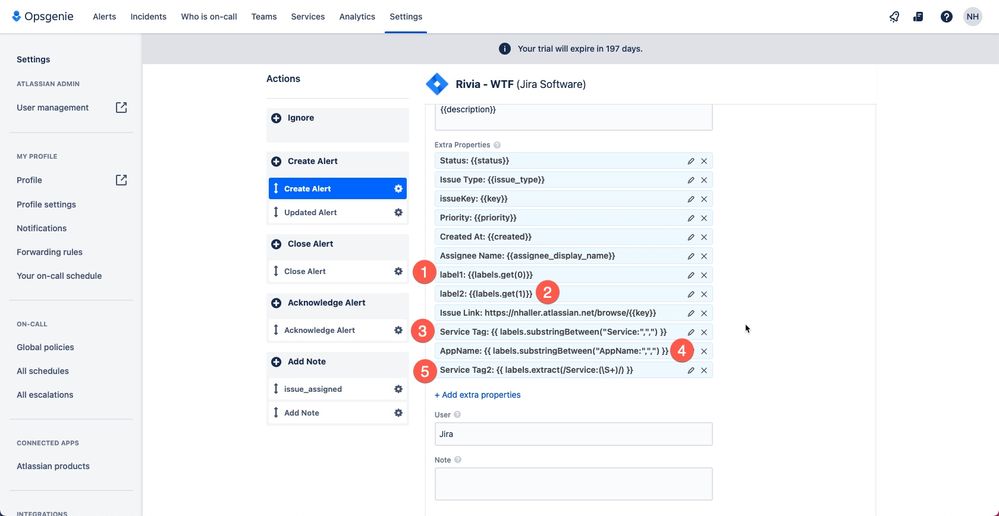Open external link icon for User management
The width and height of the screenshot is (999, 516).
121,108
